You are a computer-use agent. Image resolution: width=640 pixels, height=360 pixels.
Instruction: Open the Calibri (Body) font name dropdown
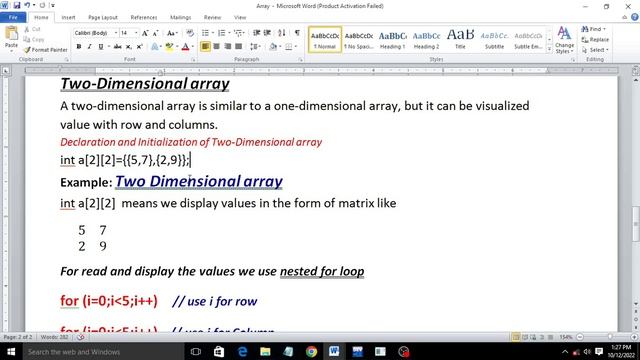click(116, 33)
